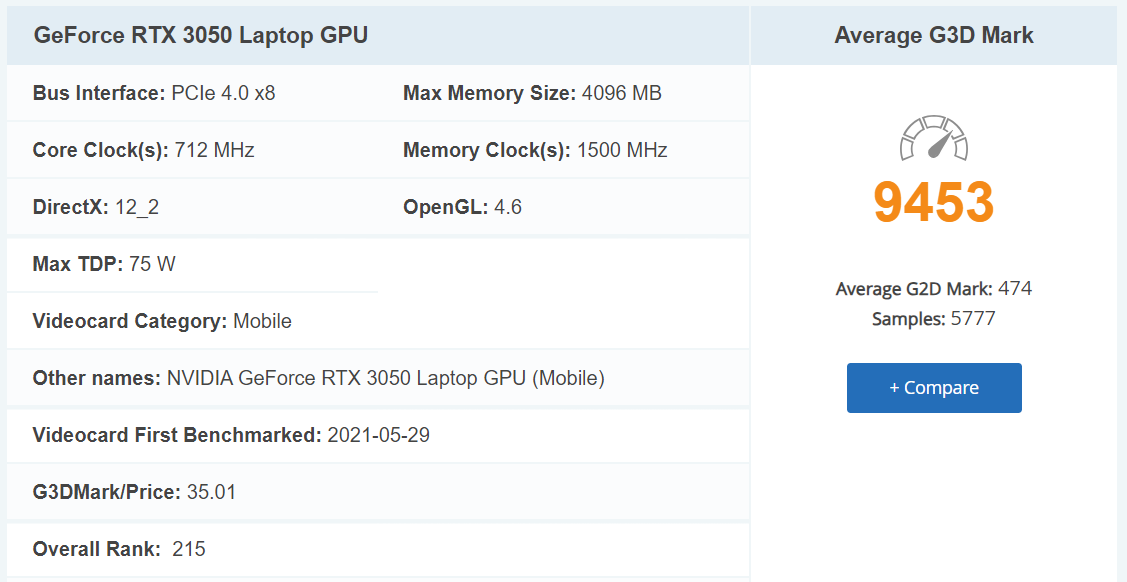Screen dimensions: 1127x582
Task: Select the GeForce RTX 3050 Laptop GPU heading
Action: pos(201,35)
